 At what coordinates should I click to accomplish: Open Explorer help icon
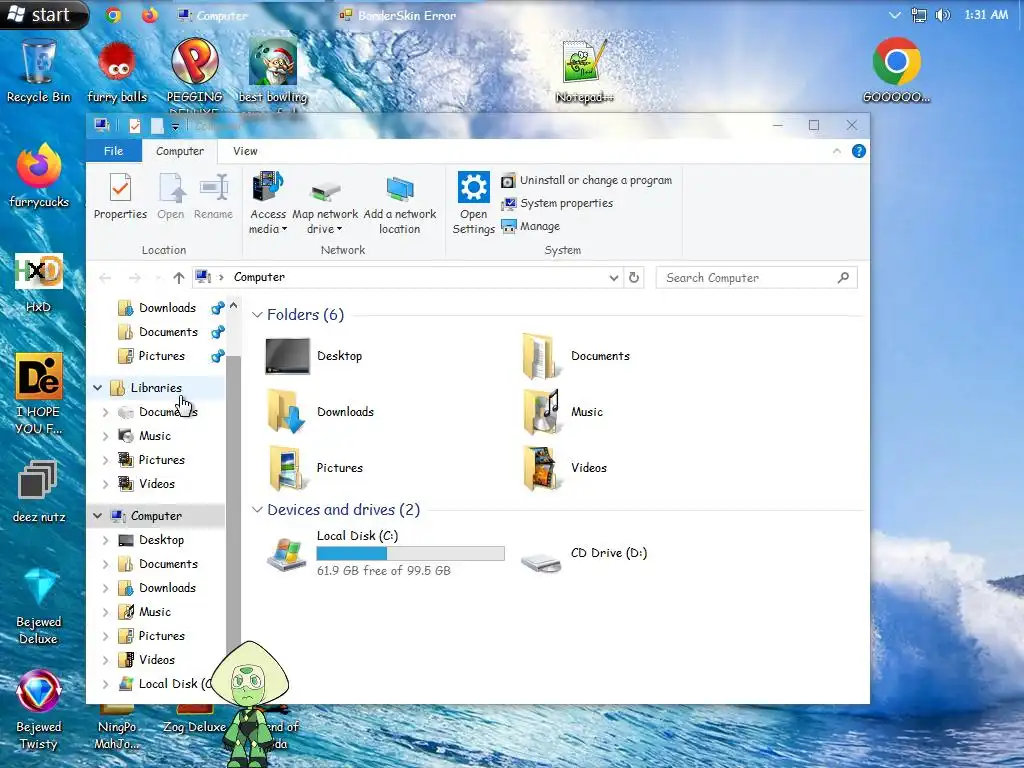pyautogui.click(x=859, y=151)
